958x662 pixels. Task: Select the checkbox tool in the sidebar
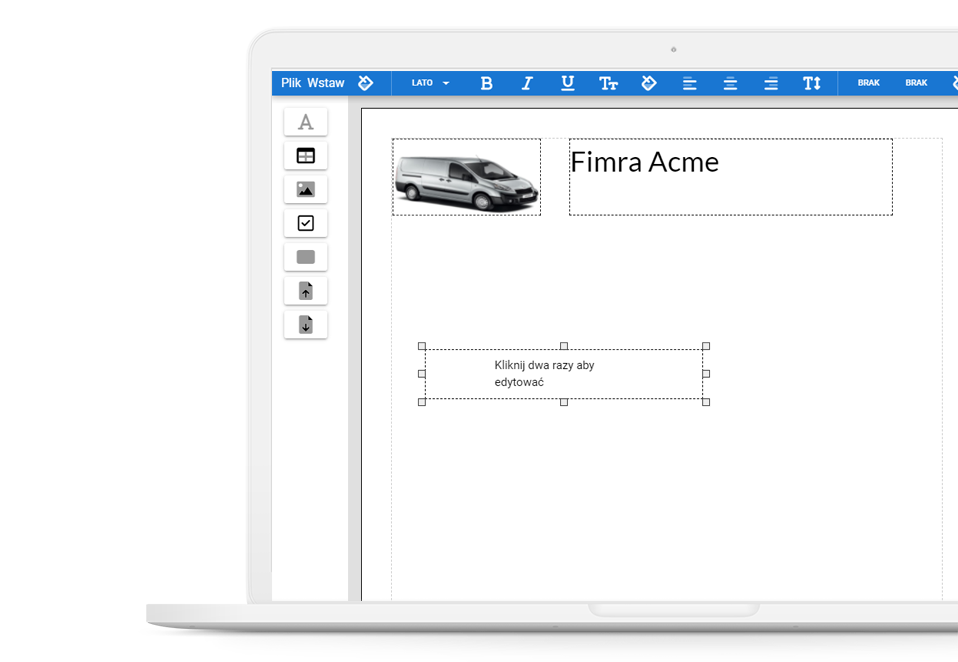coord(306,223)
